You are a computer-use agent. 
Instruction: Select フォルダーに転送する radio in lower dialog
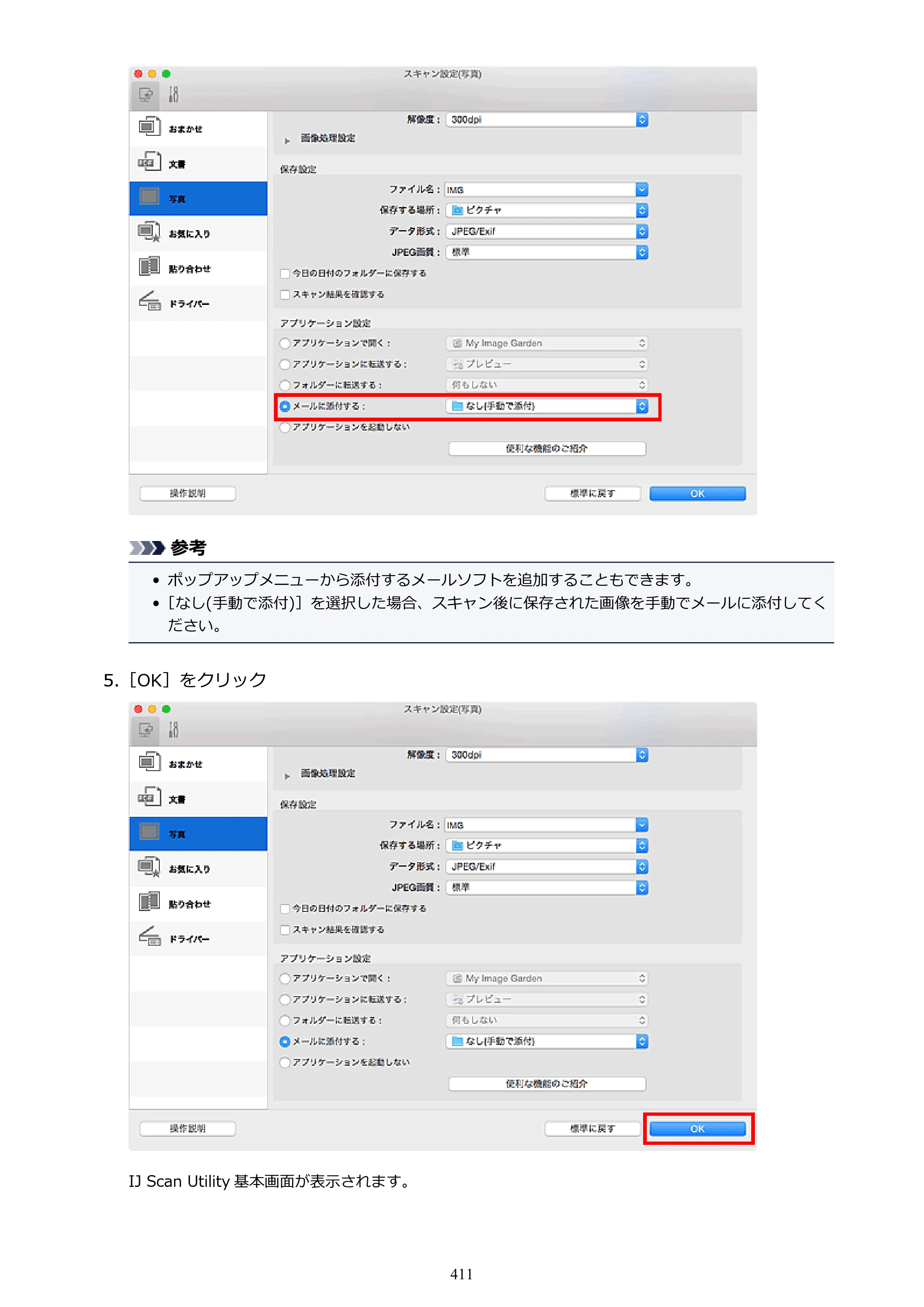(285, 1020)
